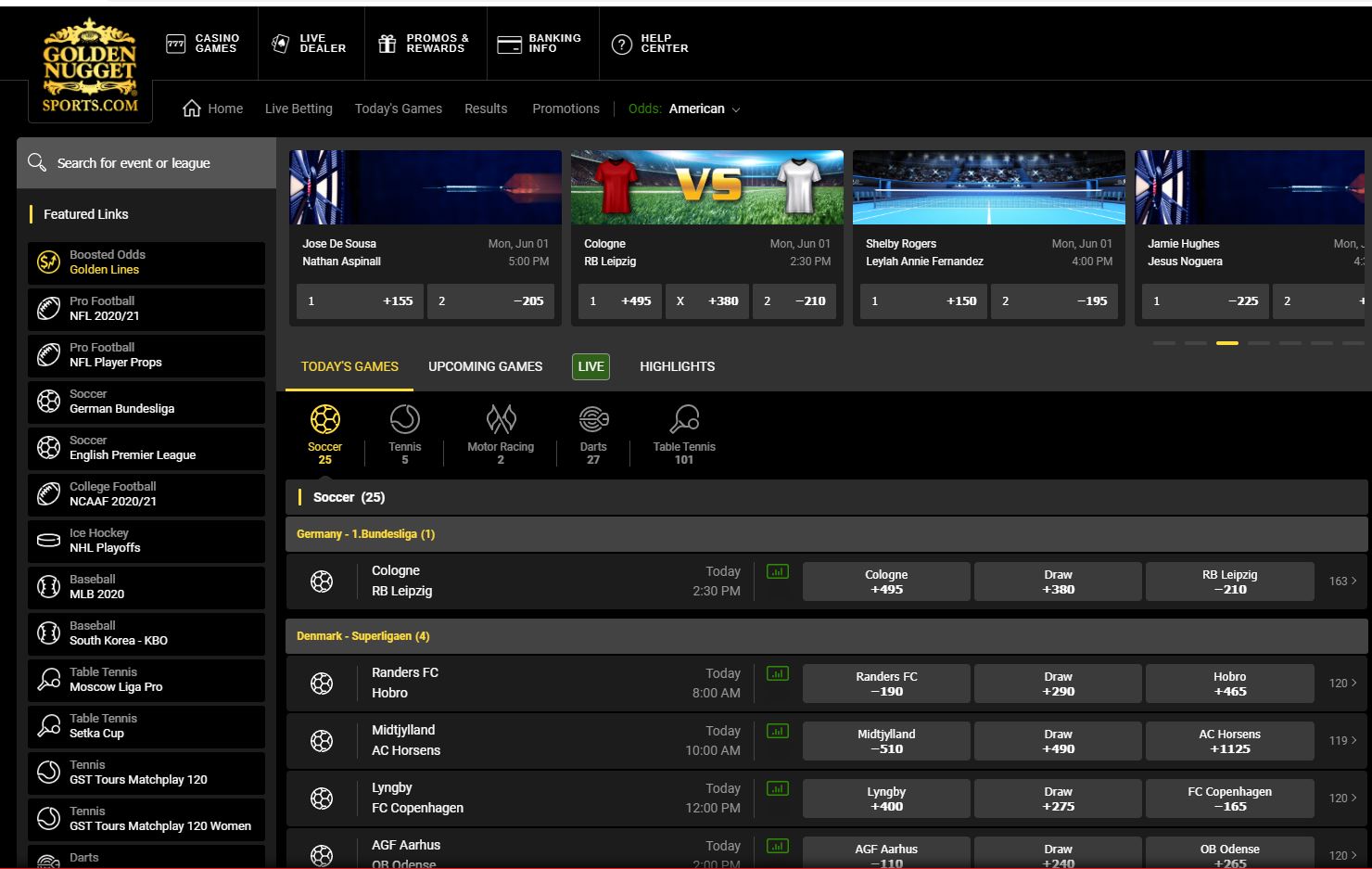Viewport: 1372px width, 869px height.
Task: Bet on RB Leipzig −210 in match row
Action: pos(1229,581)
